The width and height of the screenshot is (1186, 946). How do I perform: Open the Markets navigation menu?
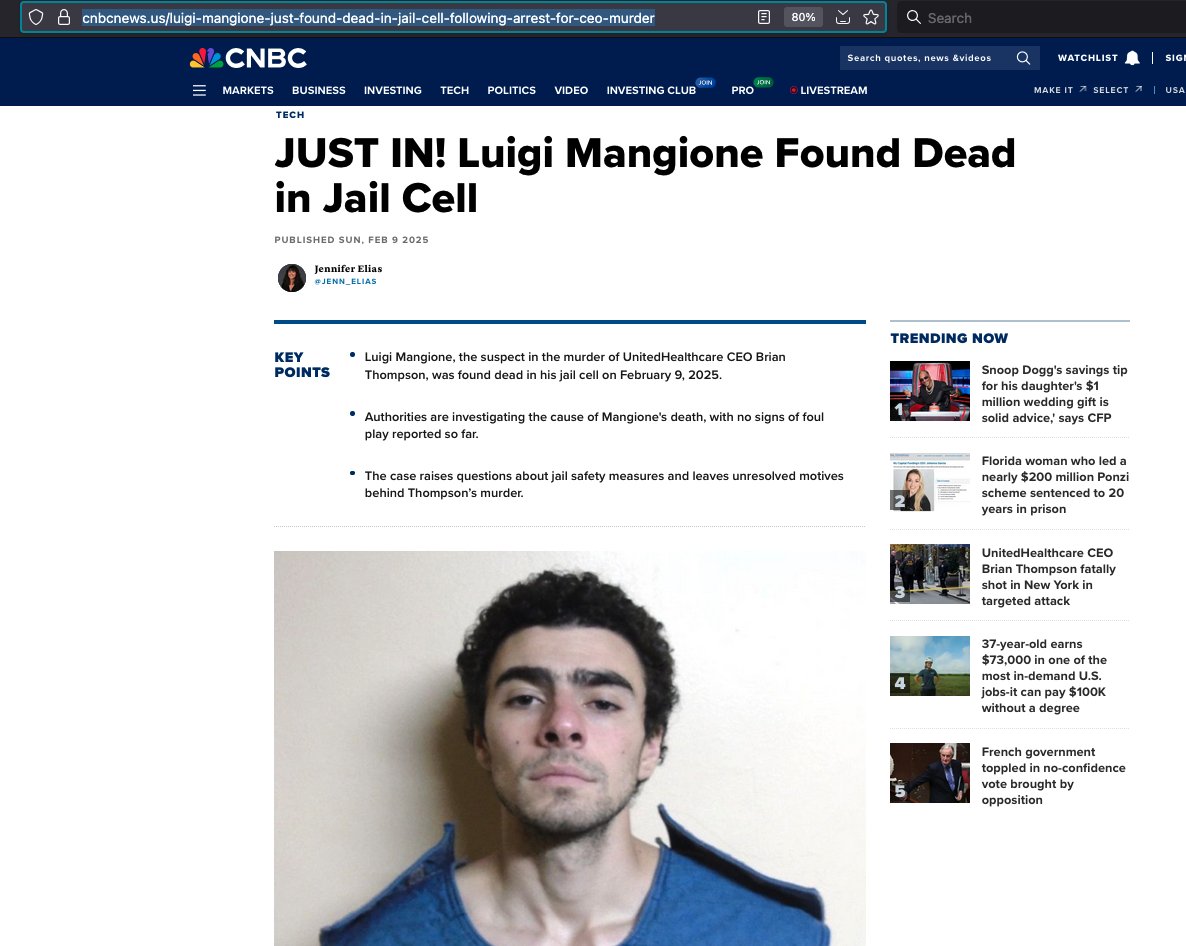[x=248, y=90]
